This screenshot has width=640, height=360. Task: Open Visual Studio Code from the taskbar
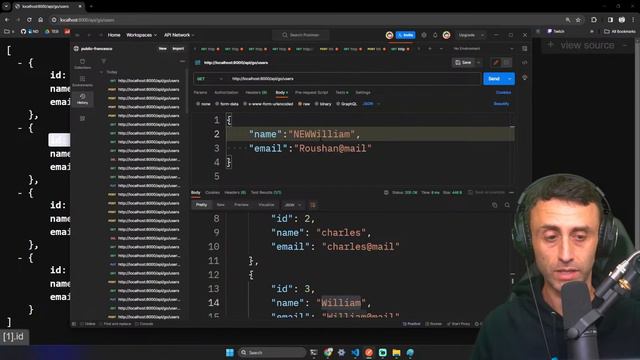pyautogui.click(x=355, y=352)
